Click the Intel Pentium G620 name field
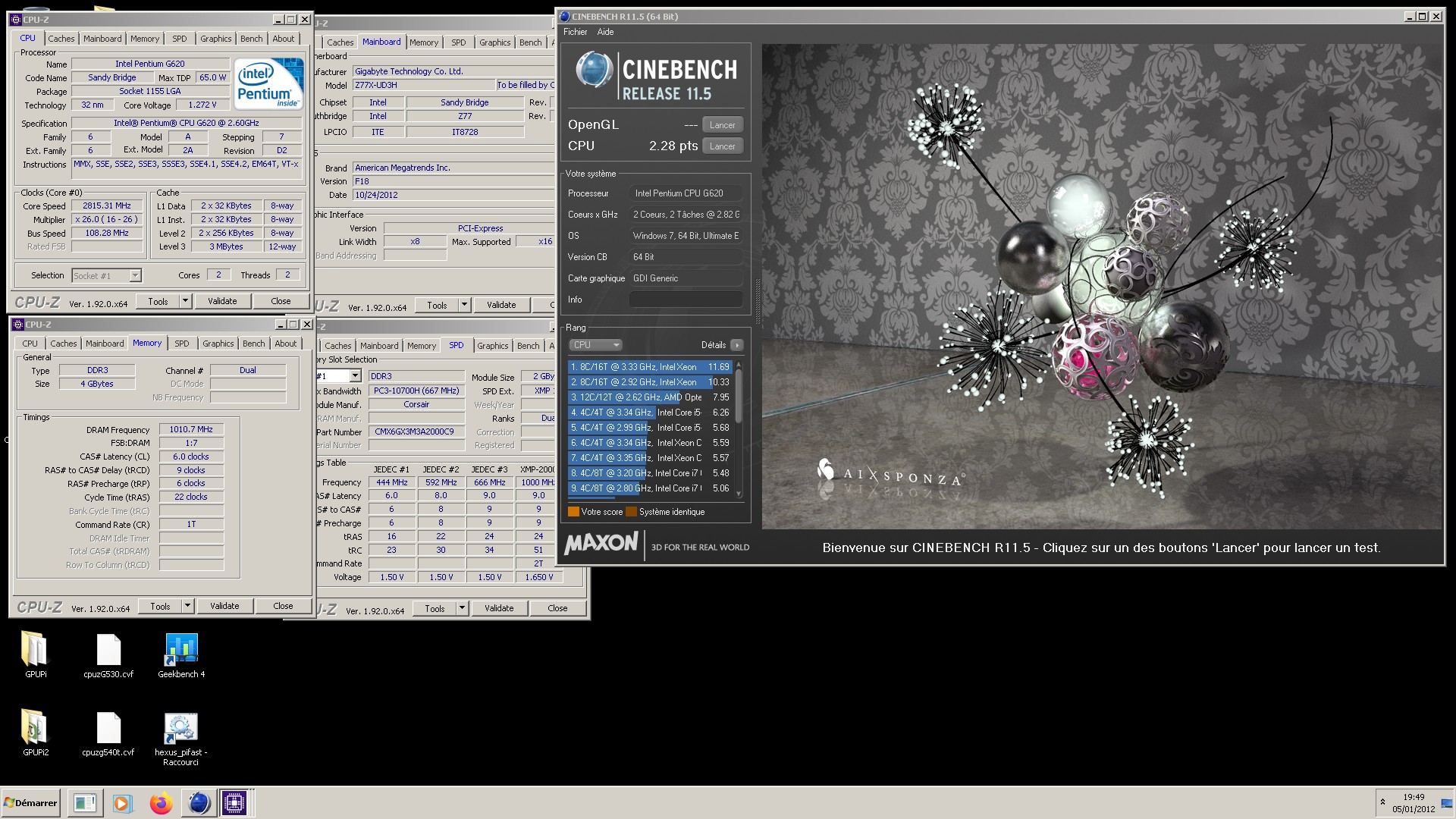1456x819 pixels. 150,64
